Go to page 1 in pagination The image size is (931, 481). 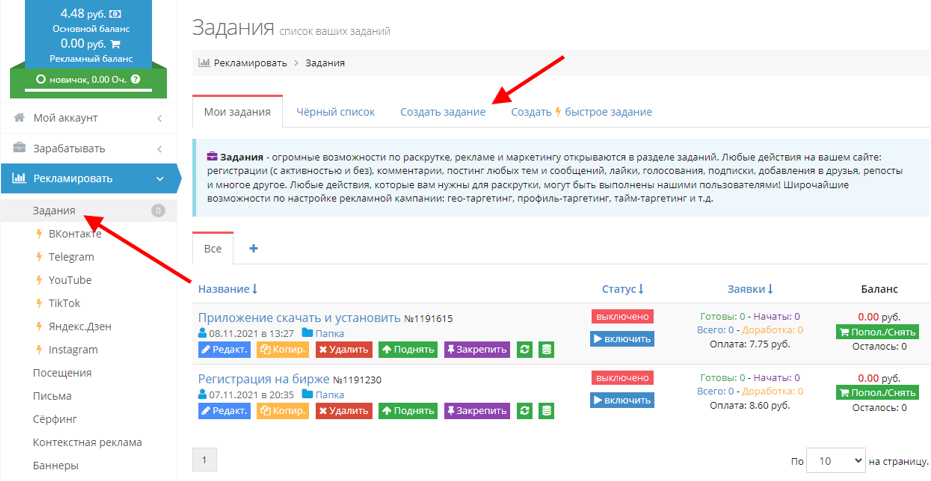click(x=204, y=460)
